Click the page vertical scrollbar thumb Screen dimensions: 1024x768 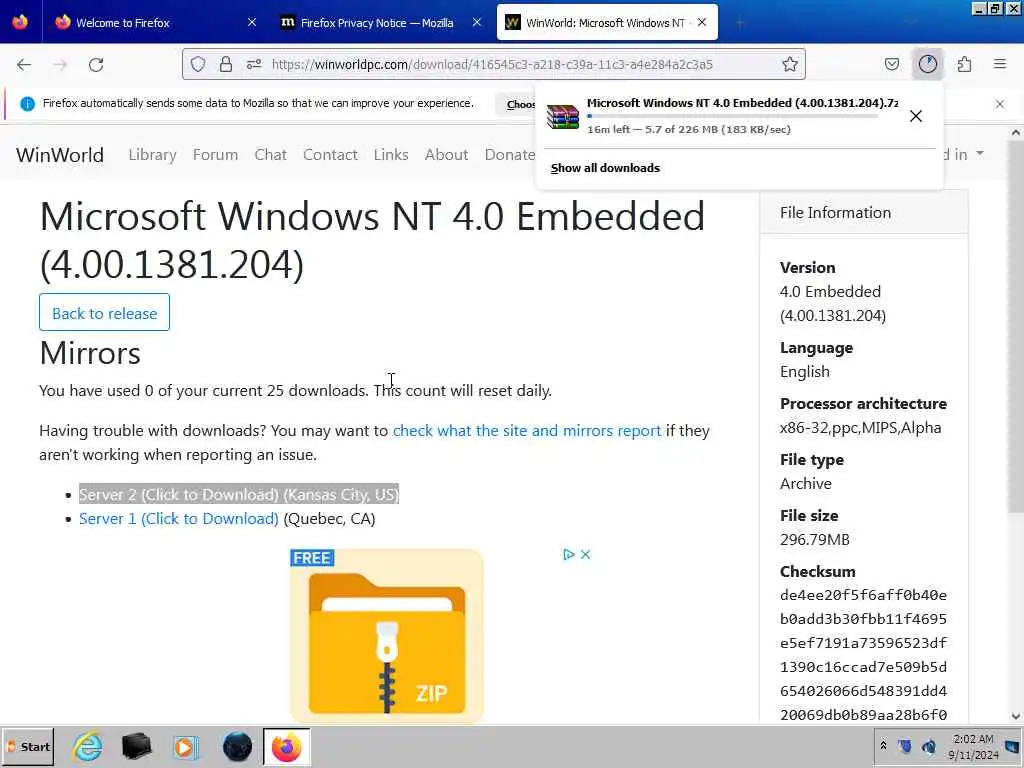(1016, 327)
